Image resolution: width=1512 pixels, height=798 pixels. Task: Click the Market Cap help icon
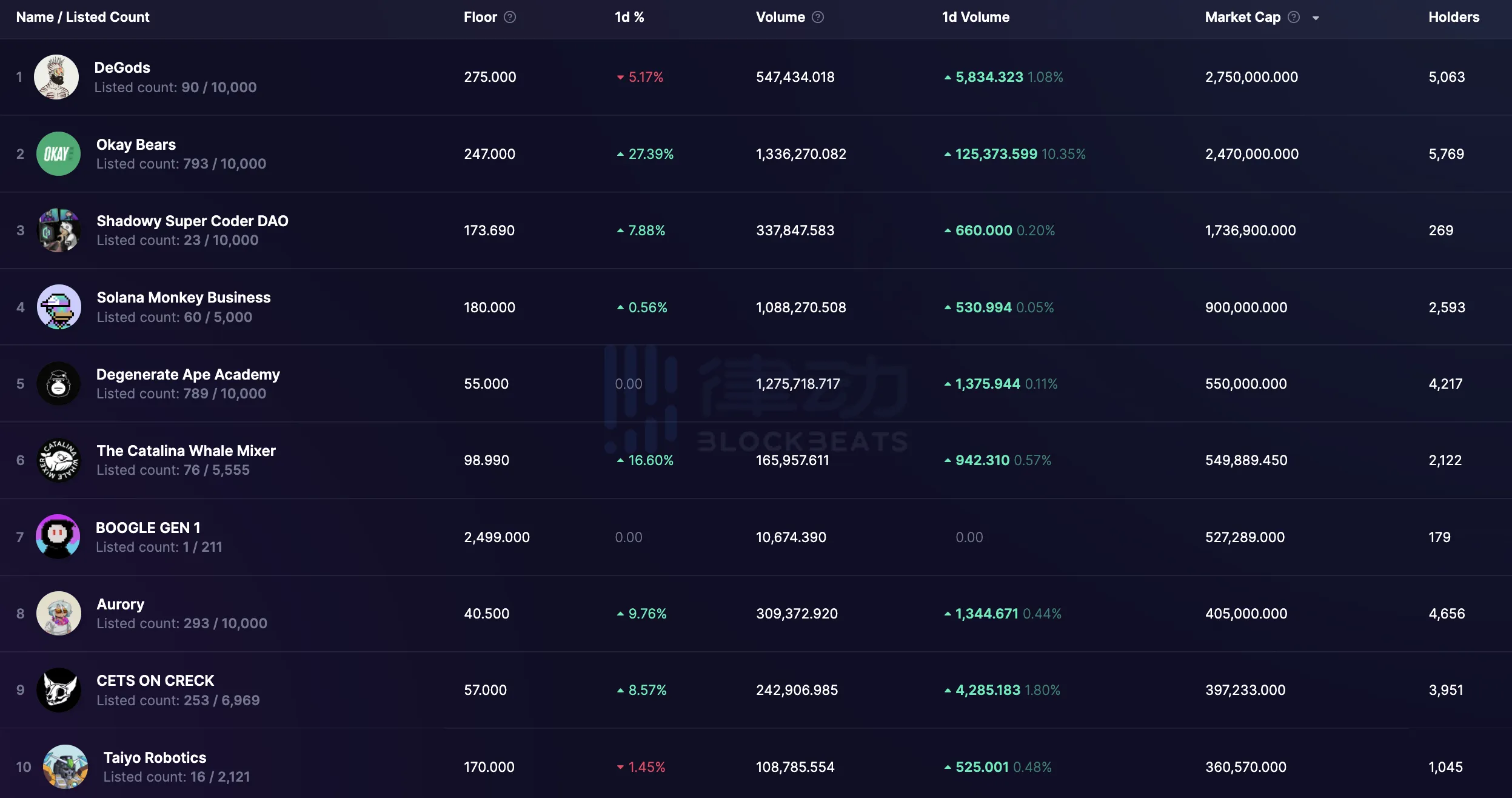pyautogui.click(x=1294, y=17)
